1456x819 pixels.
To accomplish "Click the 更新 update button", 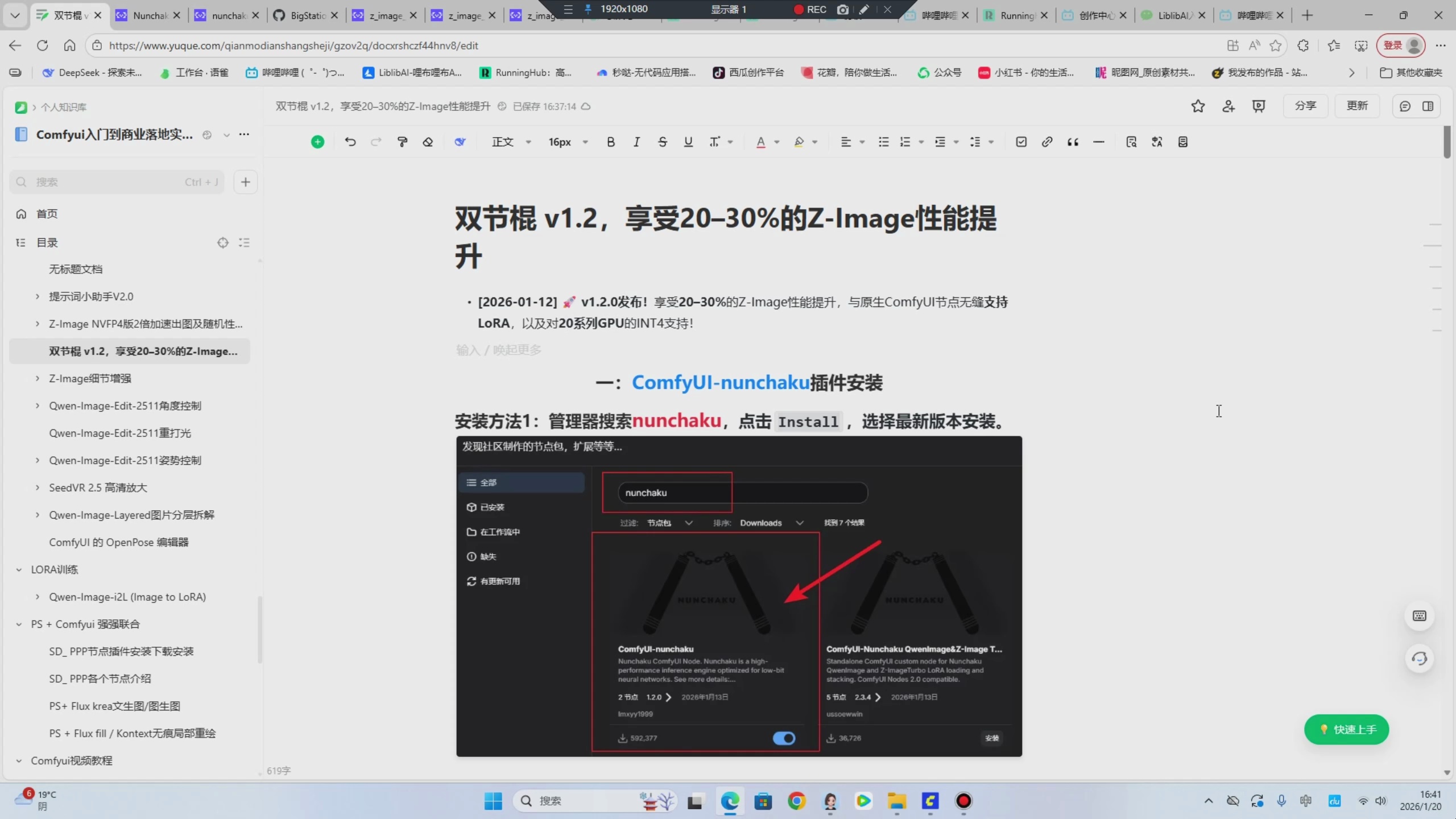I will [1357, 106].
